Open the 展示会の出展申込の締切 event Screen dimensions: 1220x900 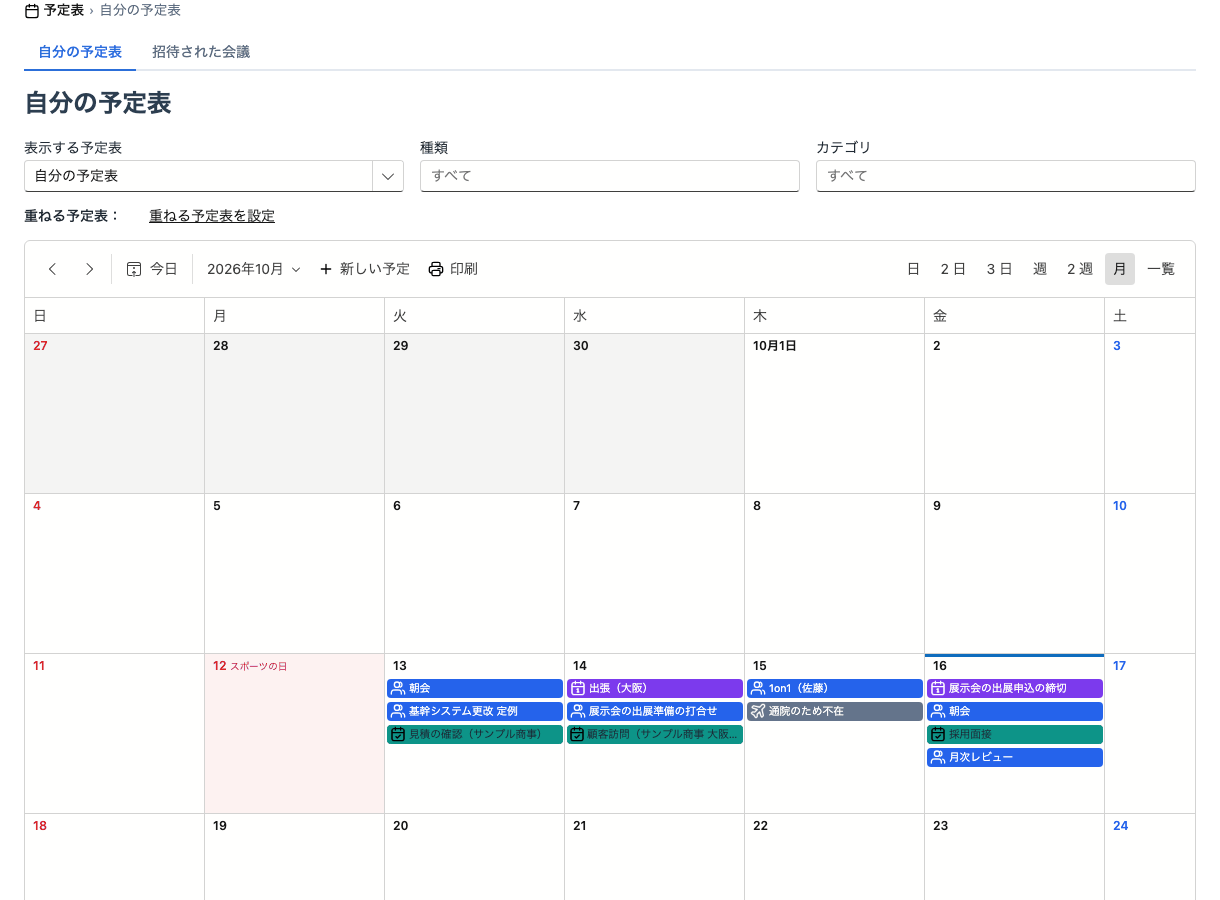click(1015, 688)
